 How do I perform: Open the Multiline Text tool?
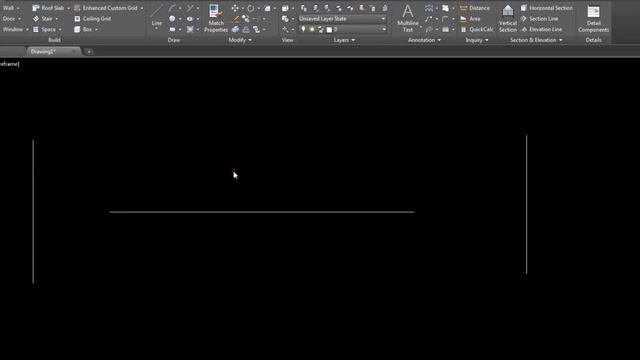(407, 18)
